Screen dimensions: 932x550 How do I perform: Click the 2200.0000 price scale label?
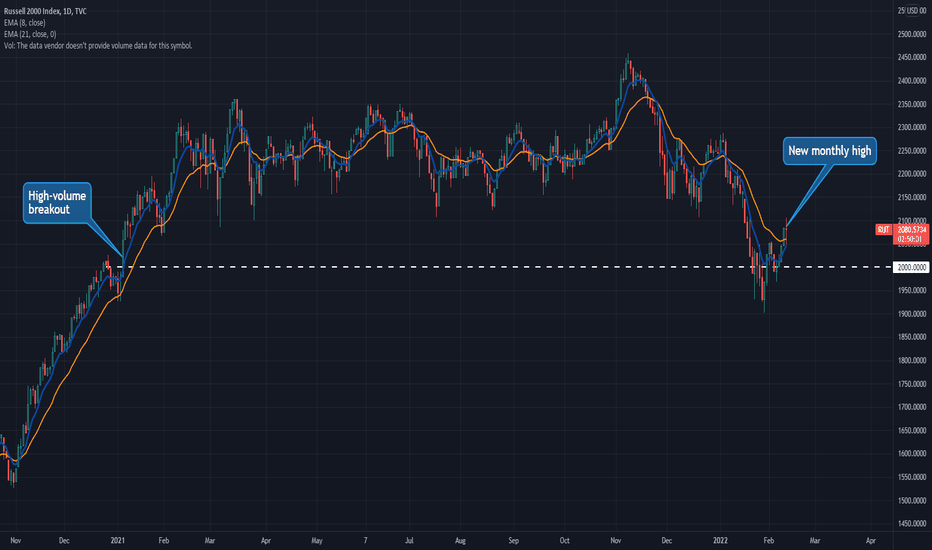point(912,174)
